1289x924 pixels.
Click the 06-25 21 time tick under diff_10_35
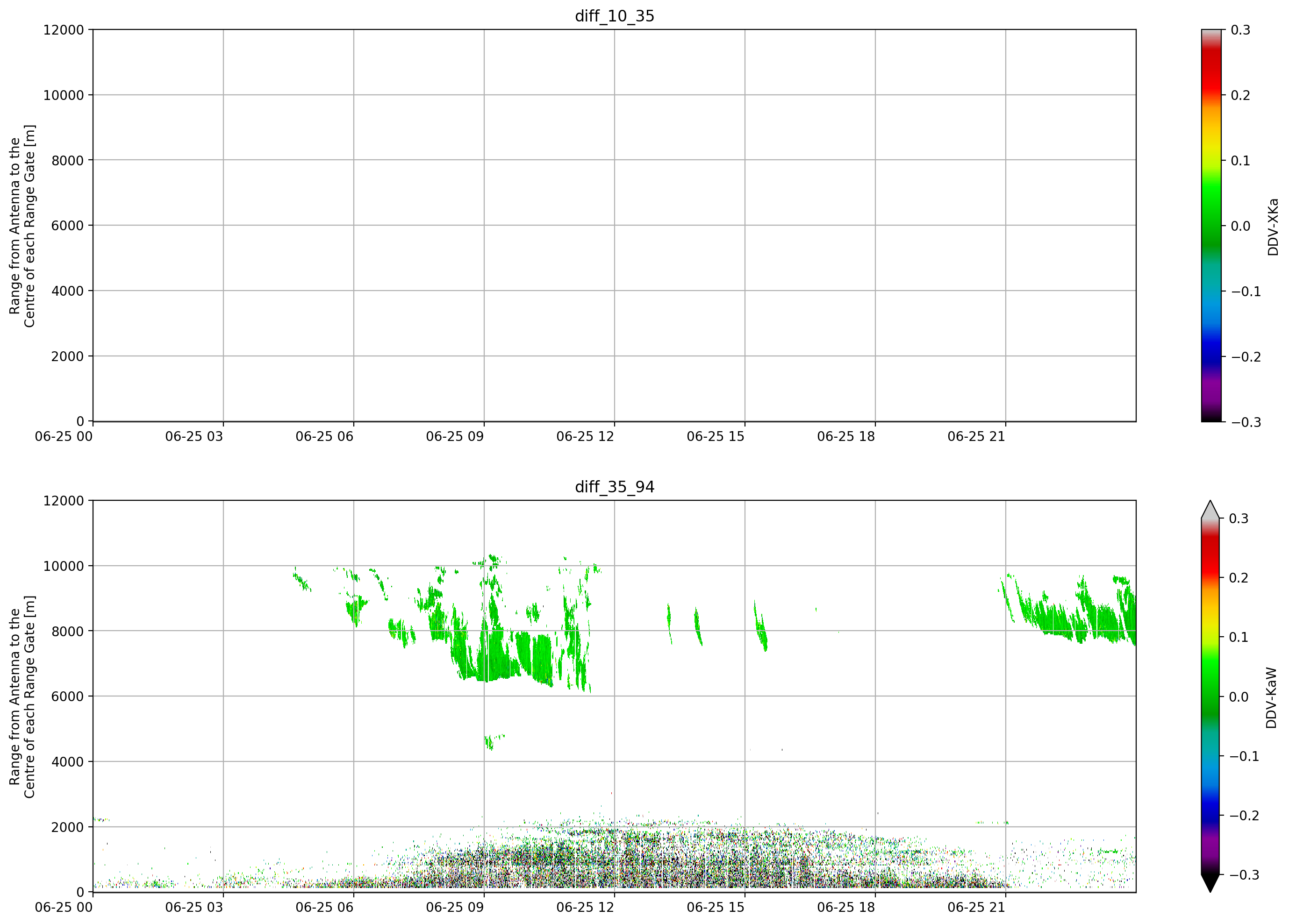tap(976, 436)
